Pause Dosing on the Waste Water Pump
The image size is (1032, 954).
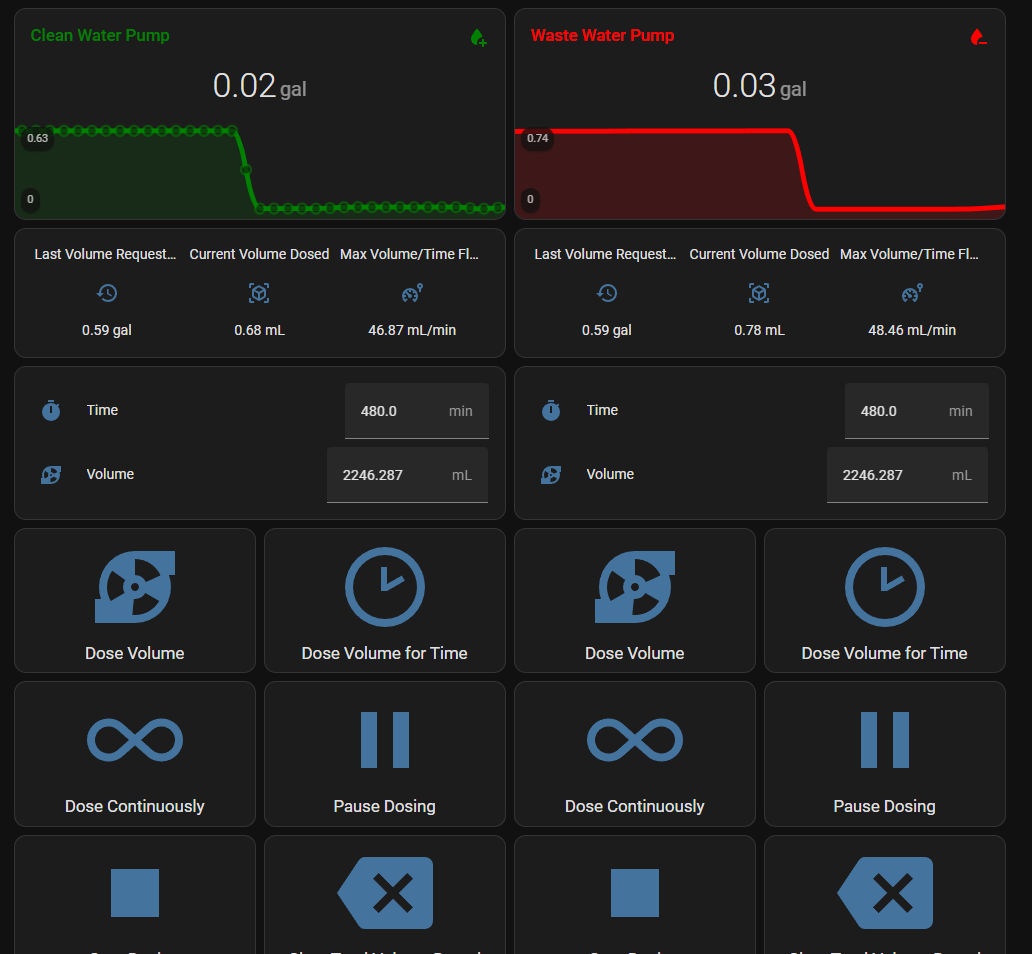[885, 754]
